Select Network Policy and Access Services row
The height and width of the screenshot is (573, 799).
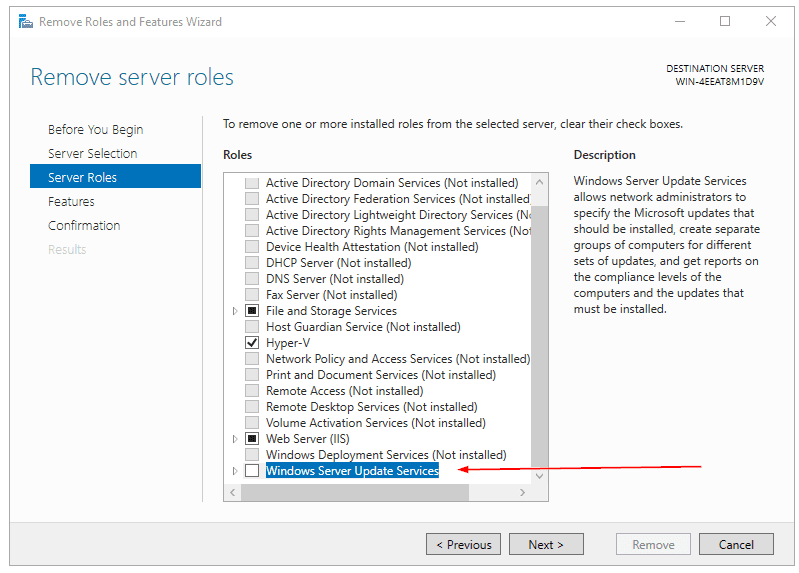(398, 359)
